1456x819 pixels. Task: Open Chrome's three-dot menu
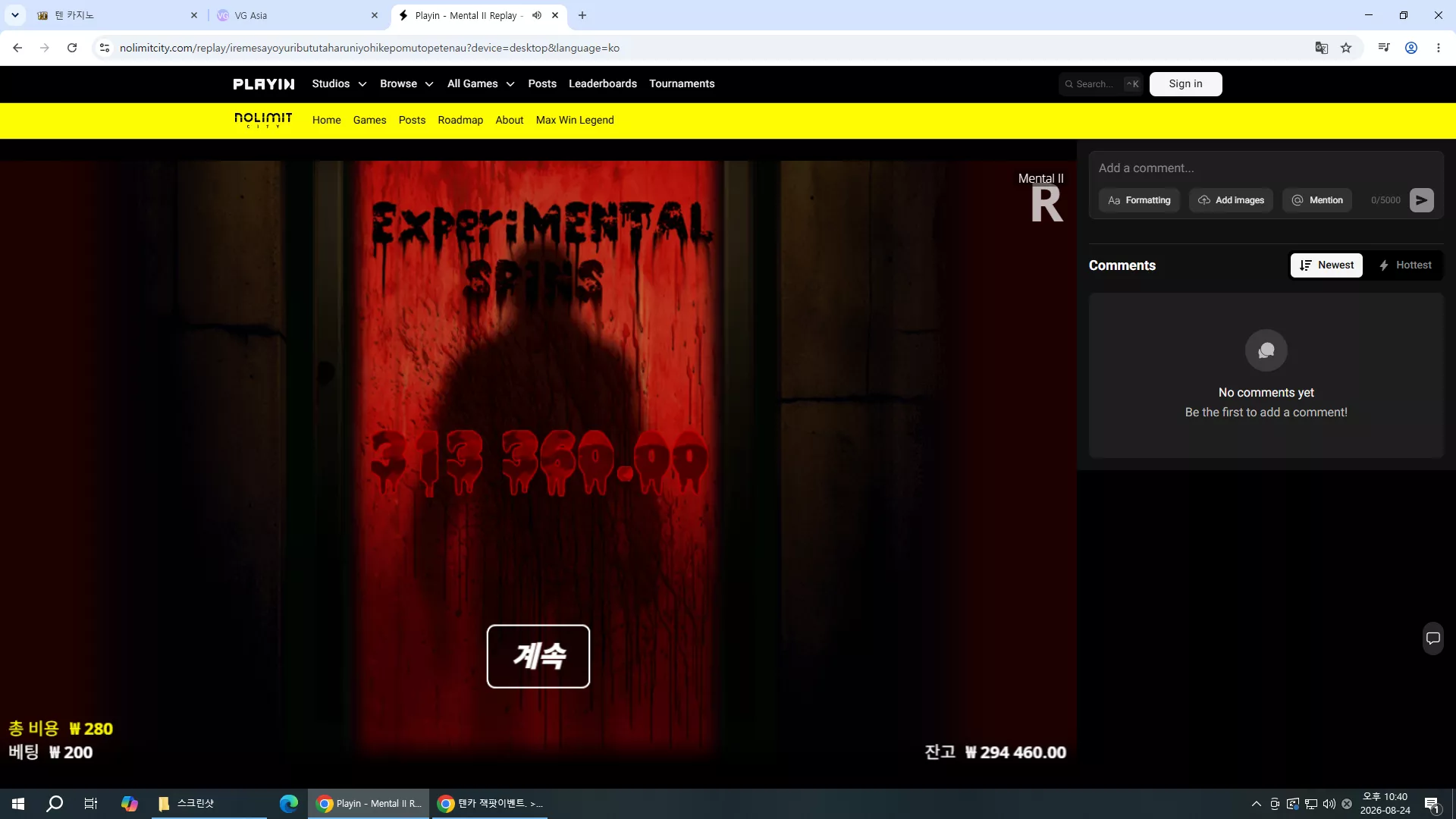[x=1439, y=48]
